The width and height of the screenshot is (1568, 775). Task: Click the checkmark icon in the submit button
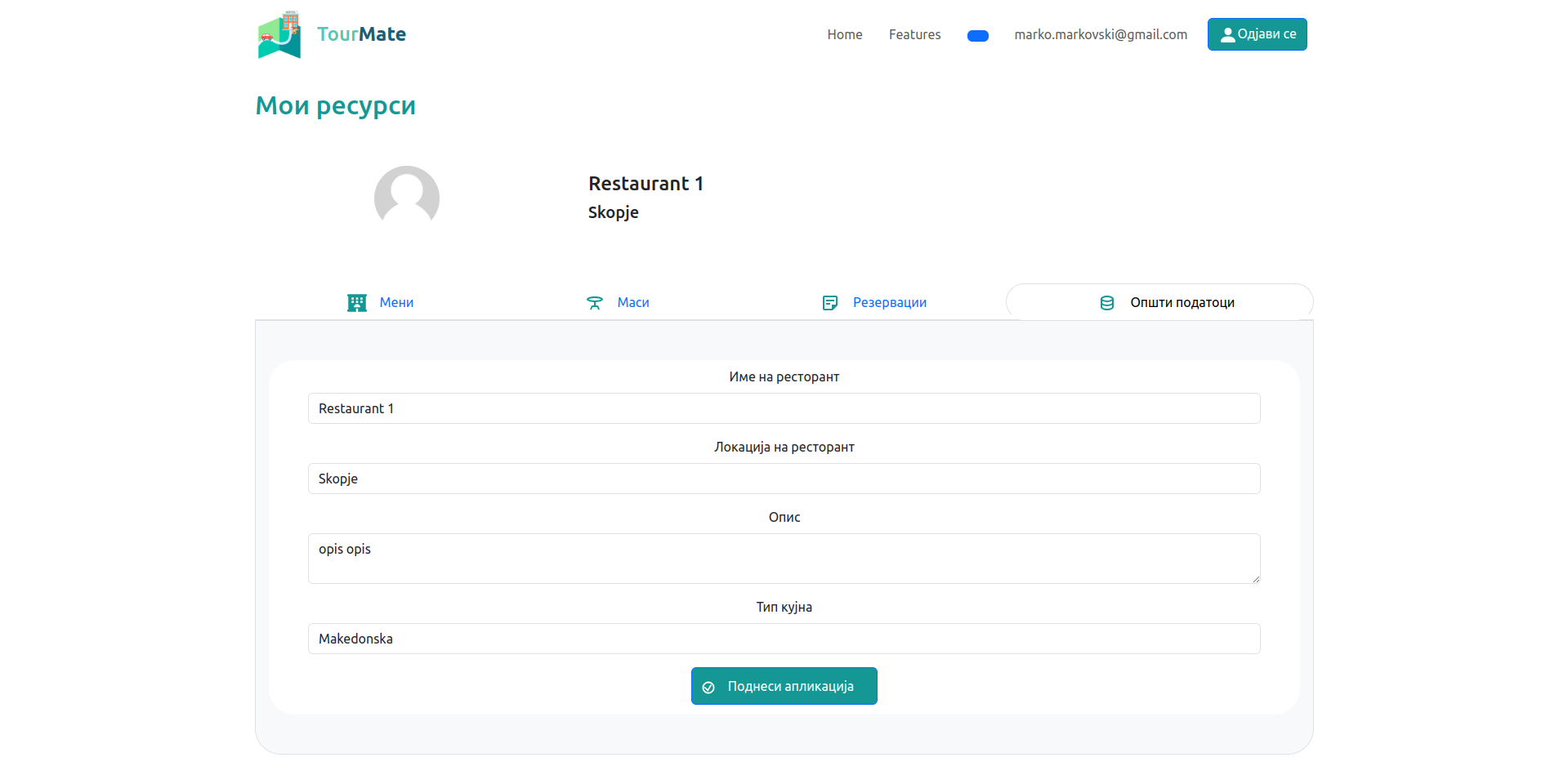[x=708, y=688]
